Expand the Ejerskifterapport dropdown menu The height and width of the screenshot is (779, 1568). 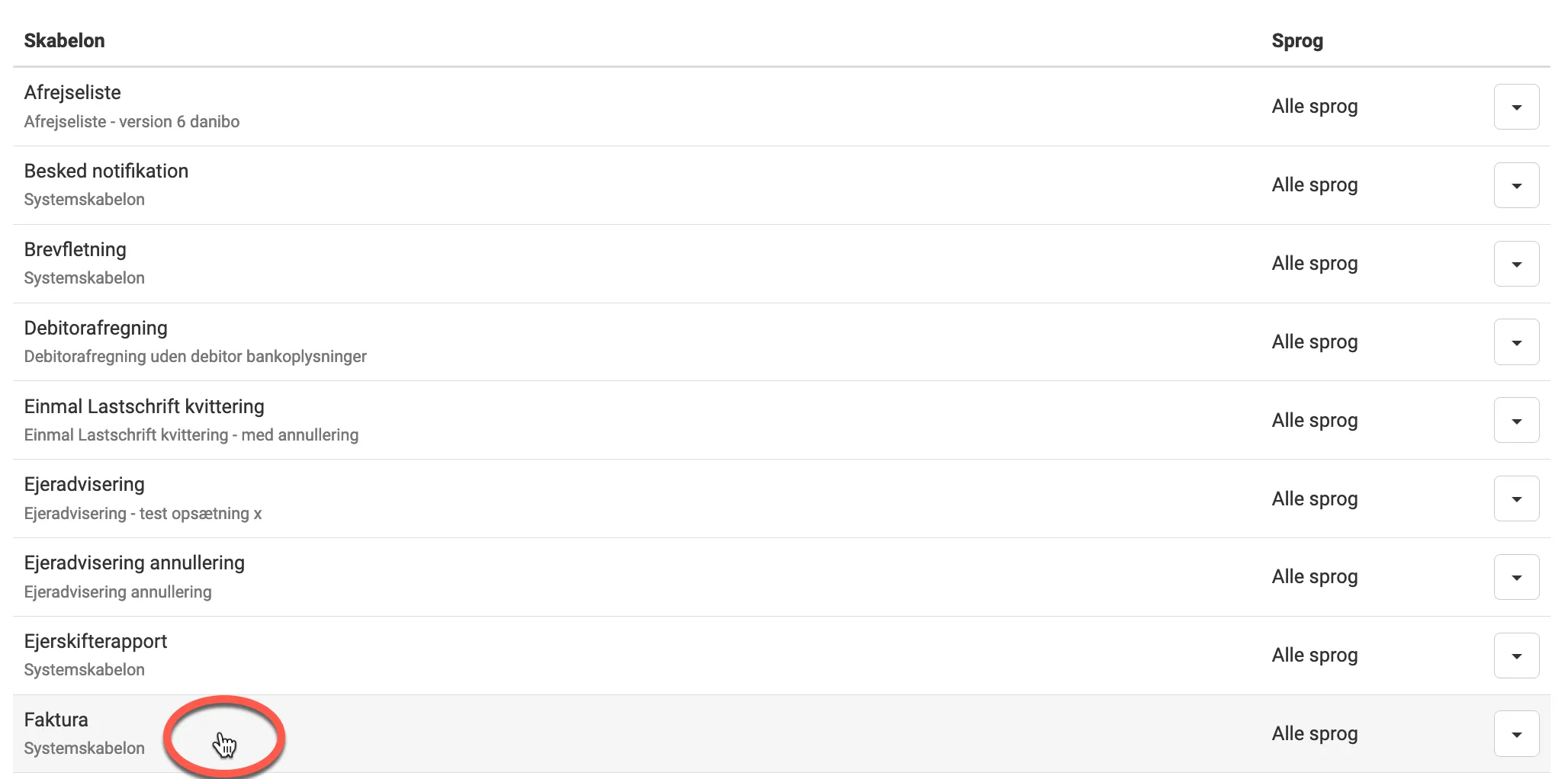click(1515, 656)
